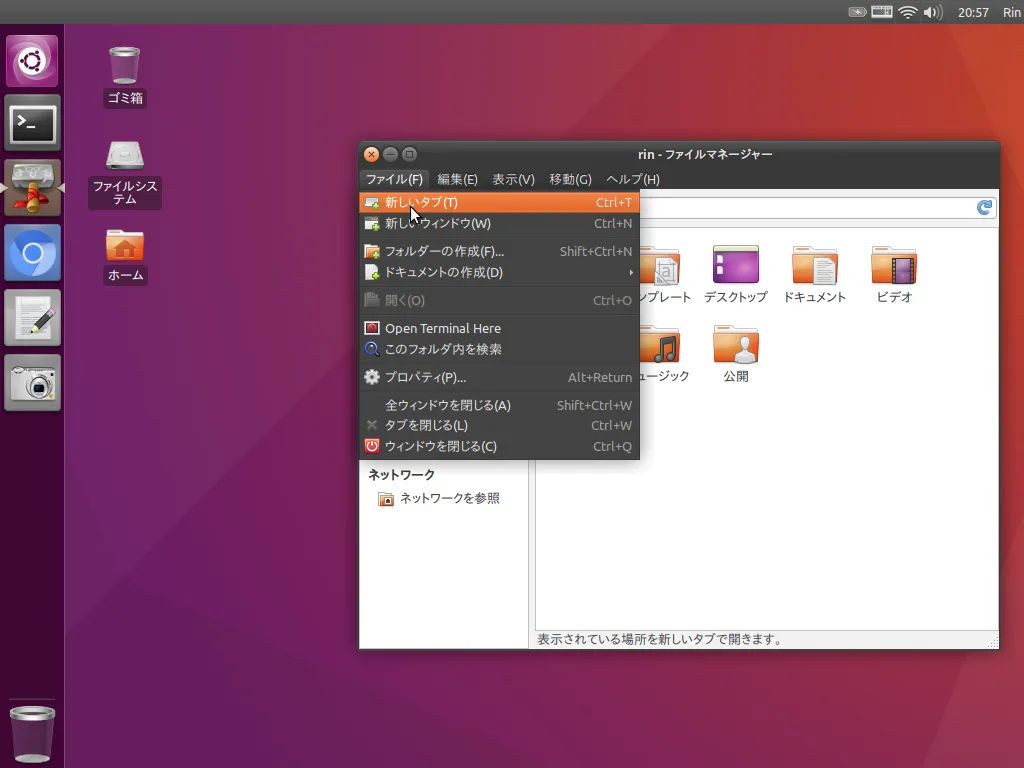Image resolution: width=1024 pixels, height=768 pixels.
Task: Browse Network (ネットワークを参照) in sidebar
Action: [x=449, y=498]
